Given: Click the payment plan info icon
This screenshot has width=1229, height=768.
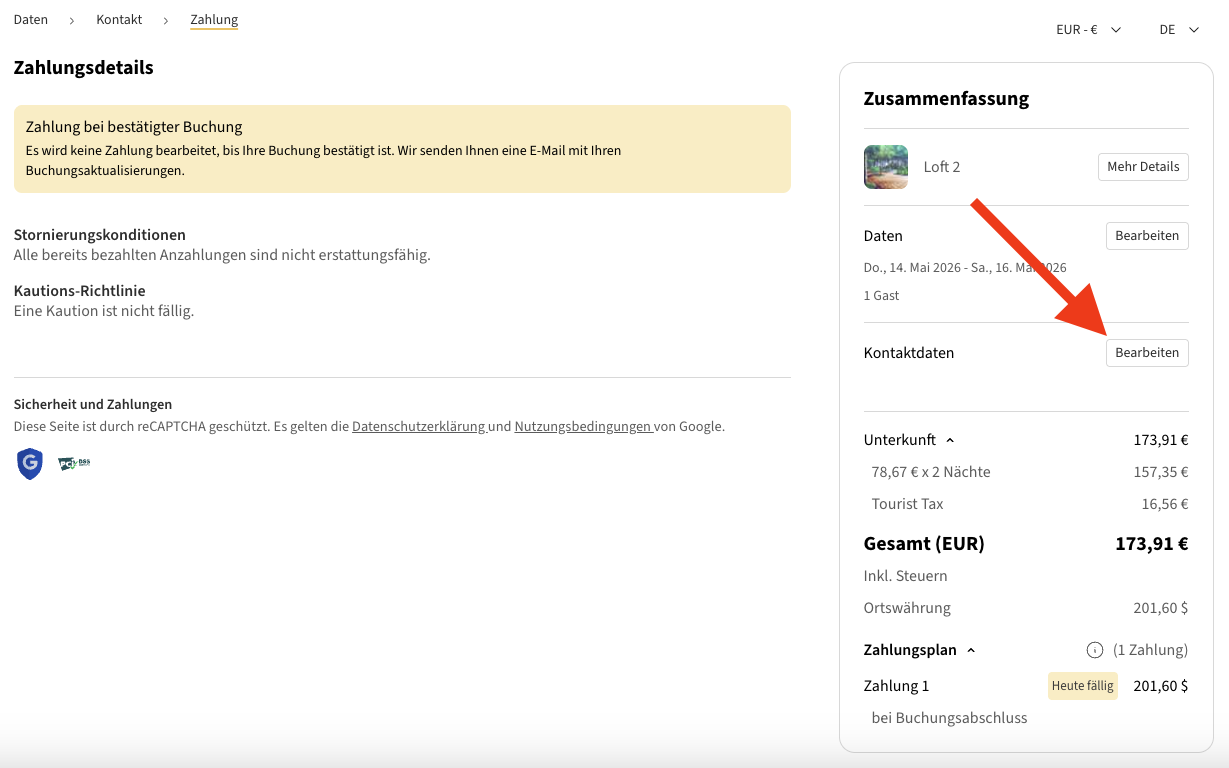Looking at the screenshot, I should pyautogui.click(x=1095, y=650).
